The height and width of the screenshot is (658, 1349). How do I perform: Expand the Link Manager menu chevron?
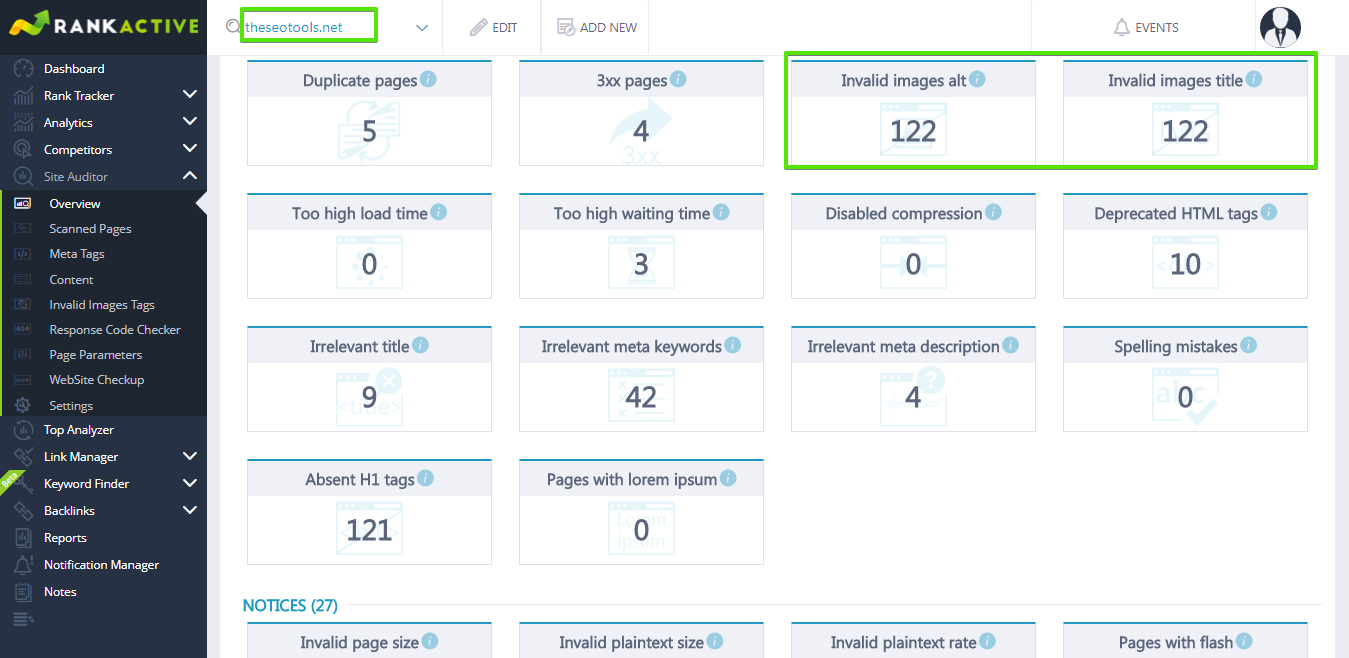click(x=190, y=456)
